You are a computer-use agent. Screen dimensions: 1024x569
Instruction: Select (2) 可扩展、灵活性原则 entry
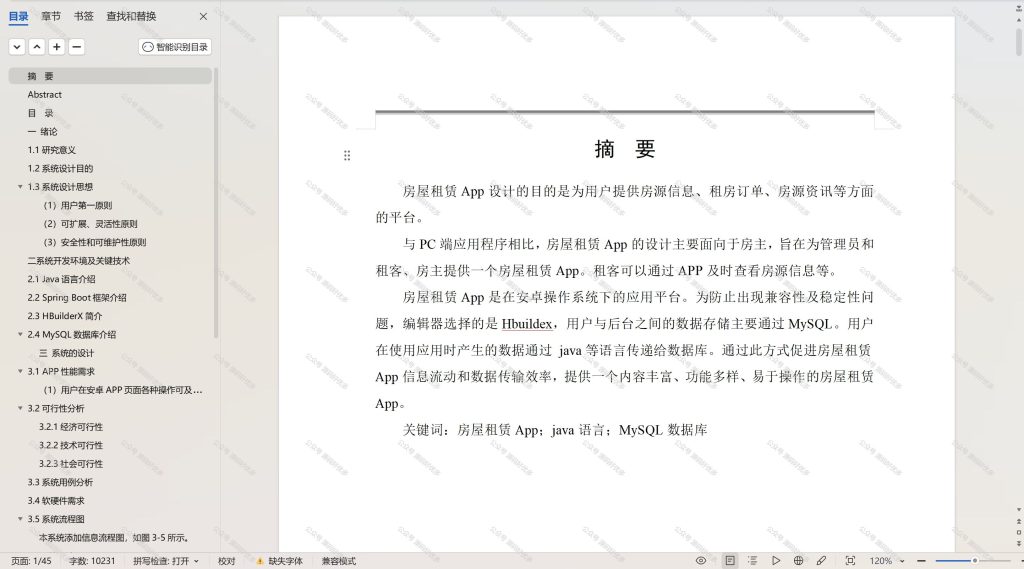(x=91, y=224)
